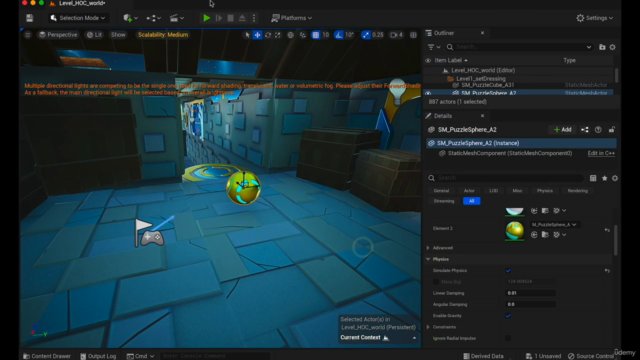This screenshot has width=640, height=360.
Task: Sort Outliner by Type column
Action: coord(569,60)
